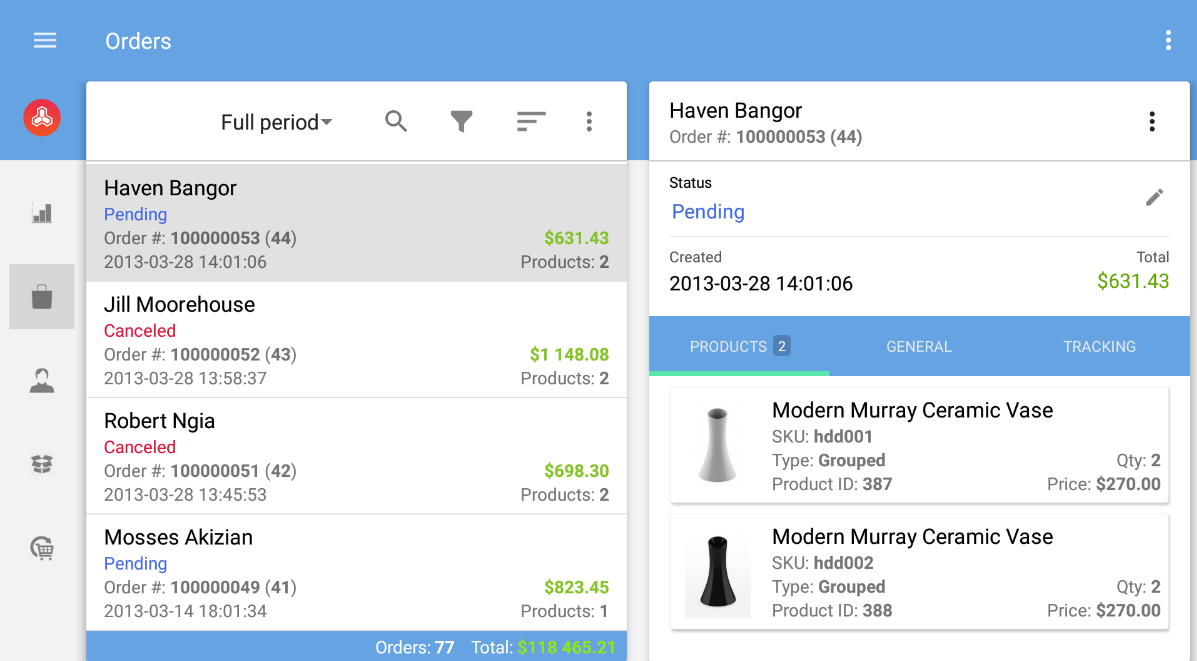The image size is (1197, 661).
Task: Click order number 100000052 (43)
Action: (234, 354)
